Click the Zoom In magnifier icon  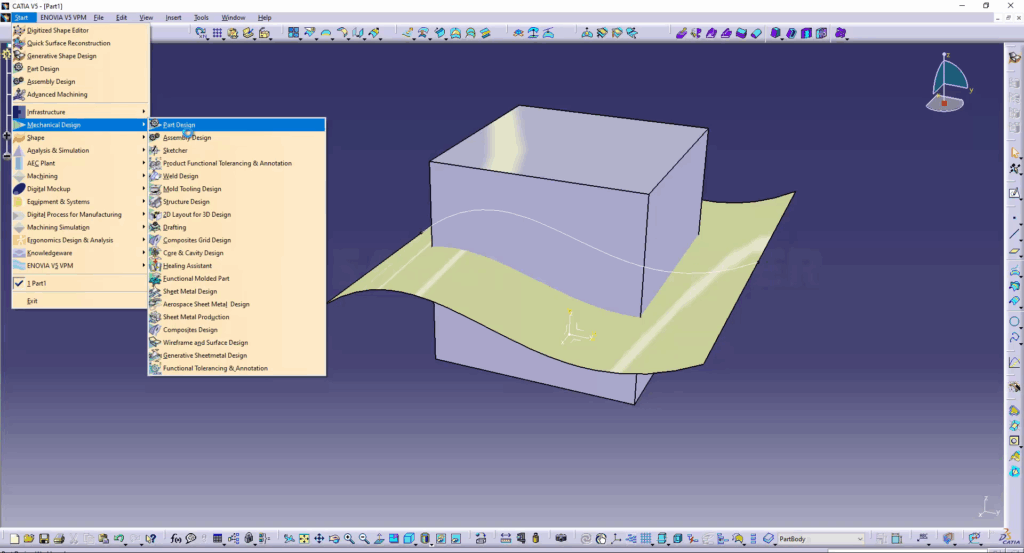coord(349,538)
